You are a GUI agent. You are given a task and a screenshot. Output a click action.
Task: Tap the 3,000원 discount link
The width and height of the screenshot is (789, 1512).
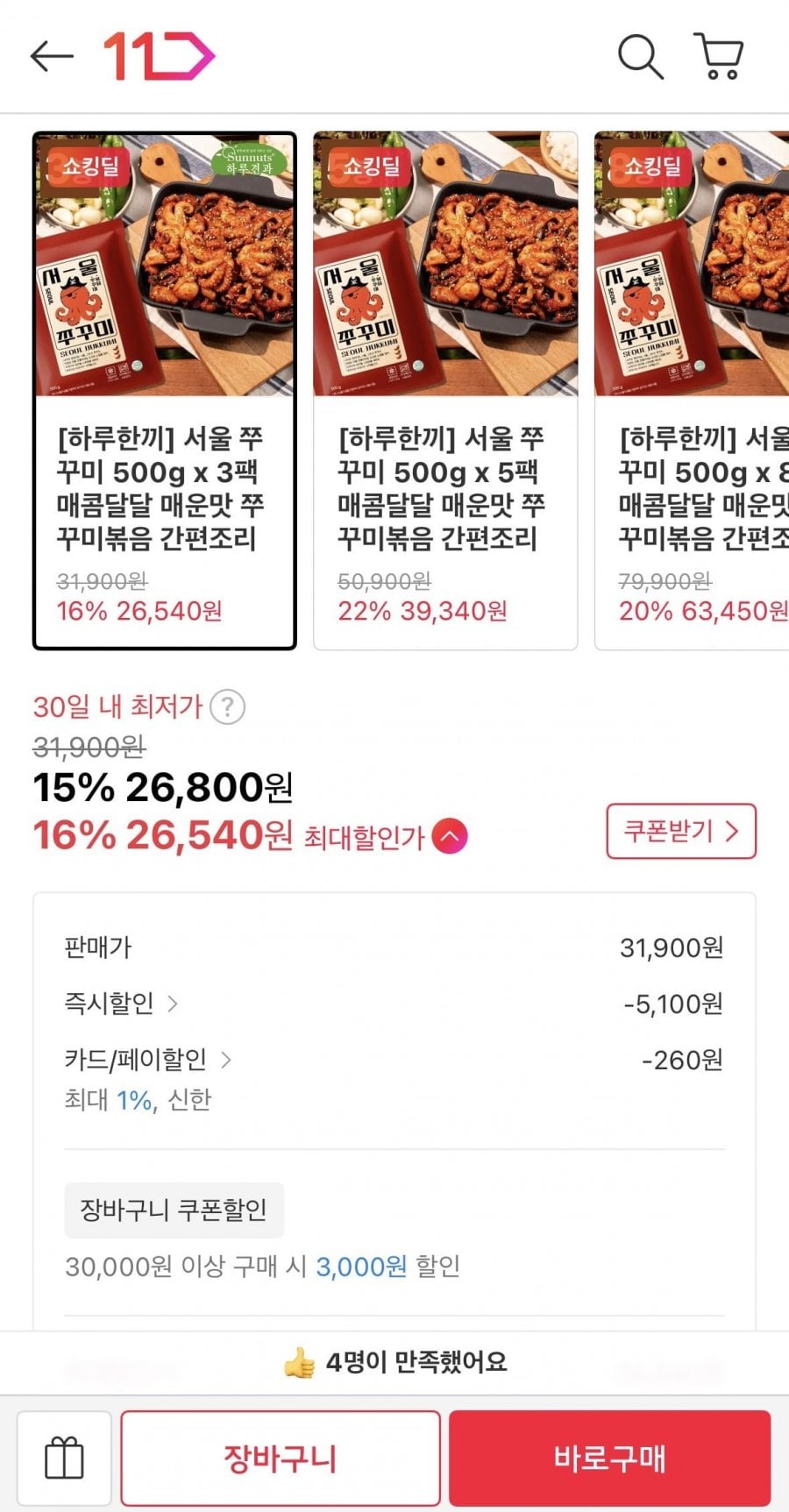coord(361,1267)
